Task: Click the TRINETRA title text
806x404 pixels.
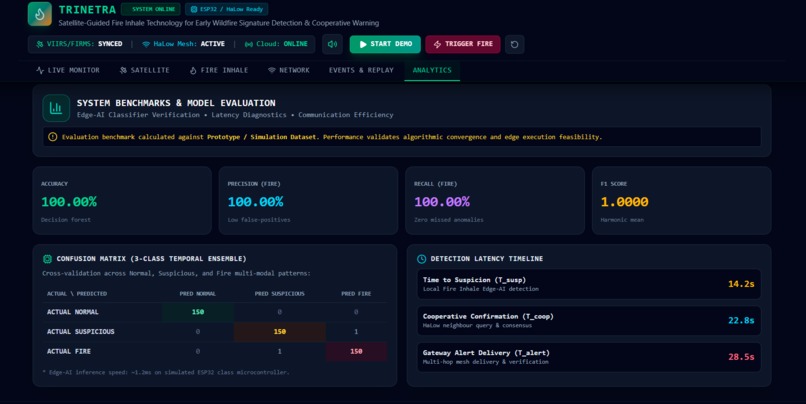Action: tap(87, 9)
